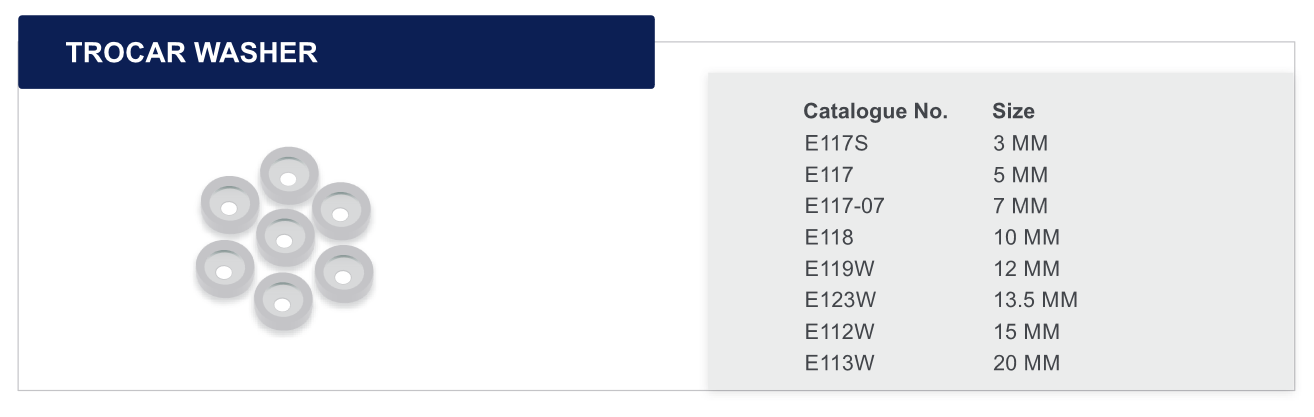Viewport: 1314px width, 417px height.
Task: Select catalogue number E119W
Action: (840, 269)
